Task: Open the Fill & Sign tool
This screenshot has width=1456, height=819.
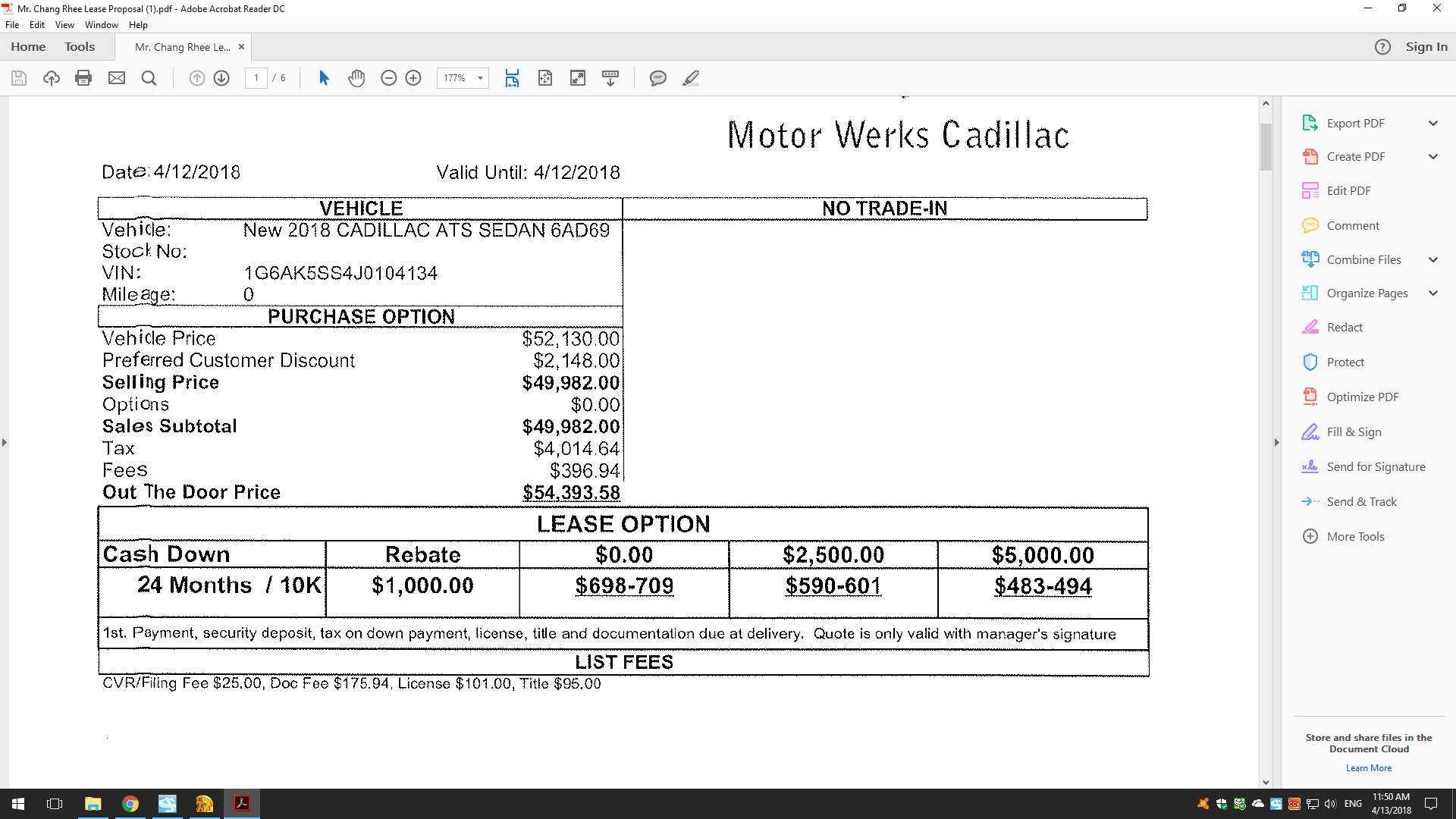Action: [x=1354, y=431]
